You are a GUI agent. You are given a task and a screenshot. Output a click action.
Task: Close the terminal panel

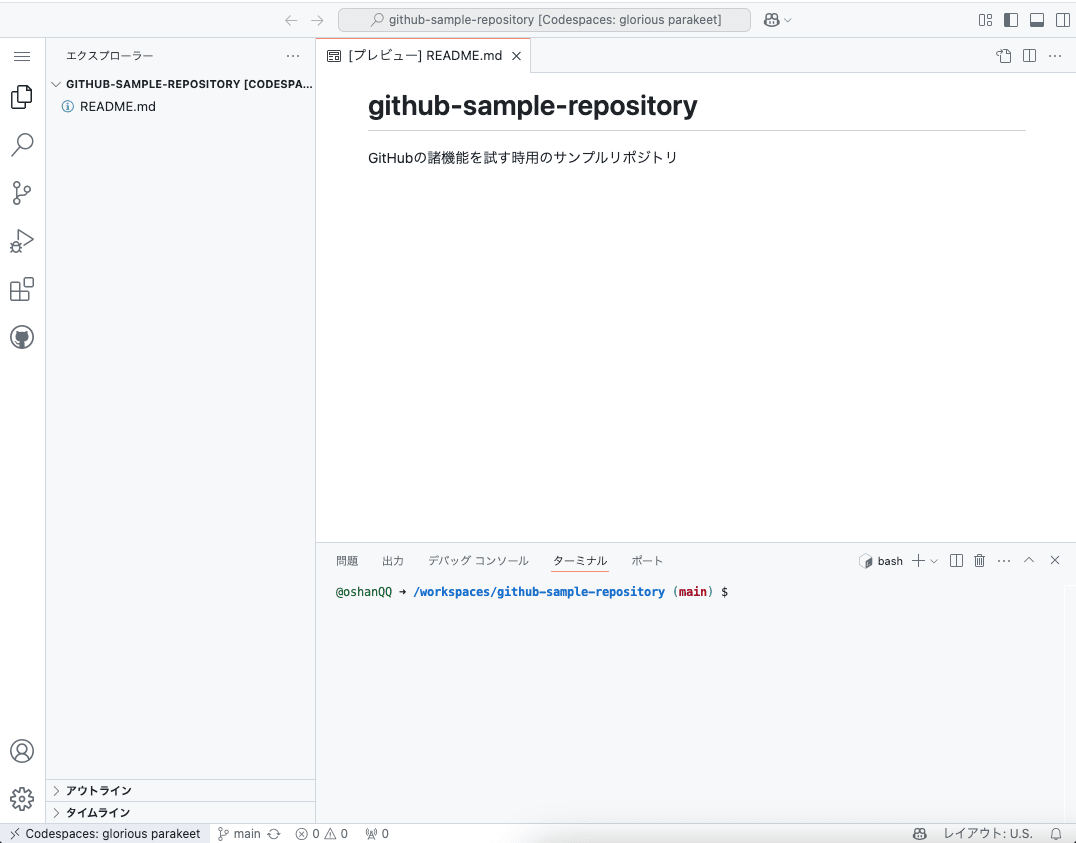tap(1055, 560)
